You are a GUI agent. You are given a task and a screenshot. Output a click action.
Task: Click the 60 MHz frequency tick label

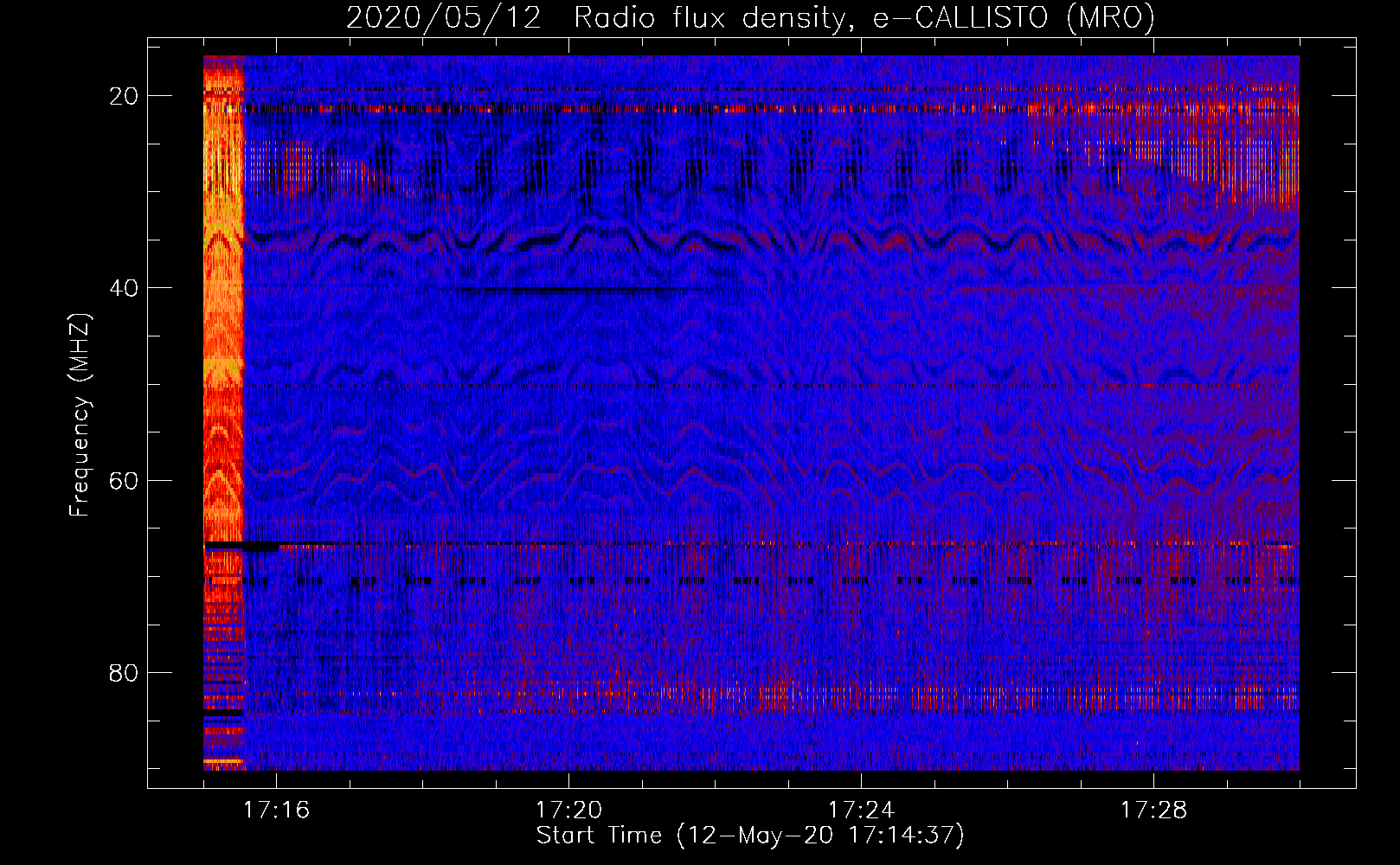click(124, 480)
